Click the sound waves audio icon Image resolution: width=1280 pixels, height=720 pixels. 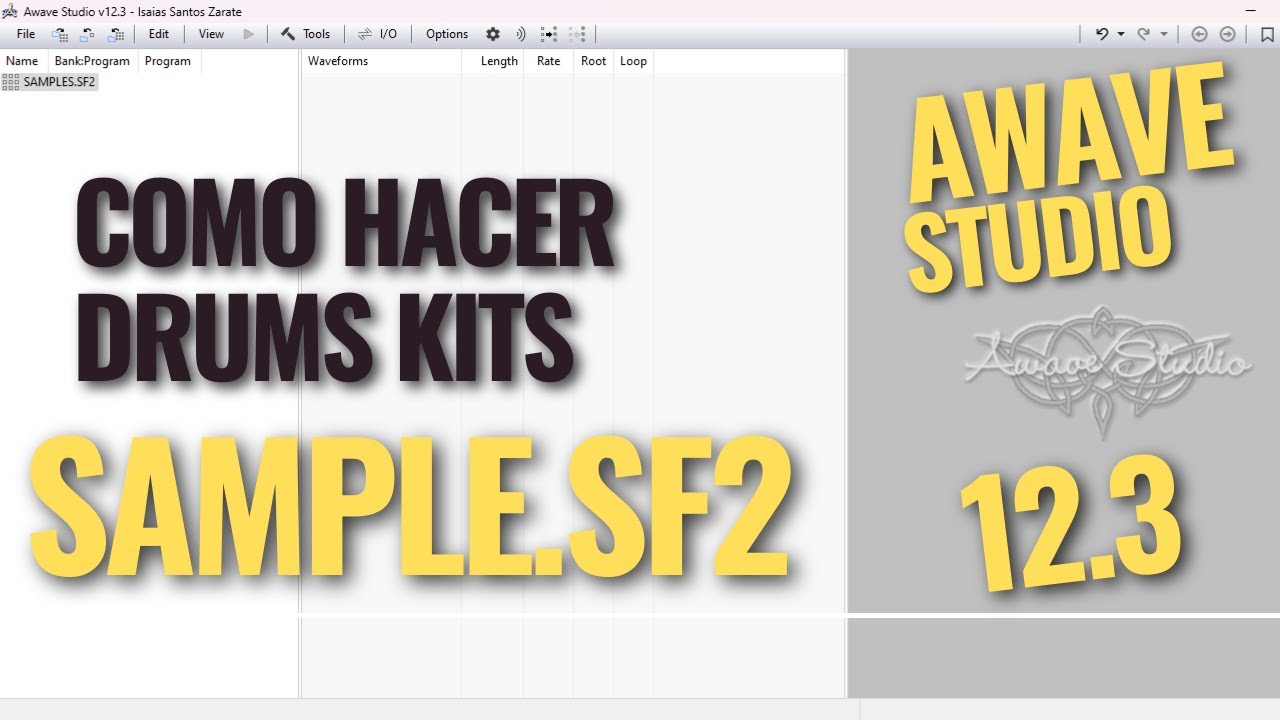pos(521,34)
